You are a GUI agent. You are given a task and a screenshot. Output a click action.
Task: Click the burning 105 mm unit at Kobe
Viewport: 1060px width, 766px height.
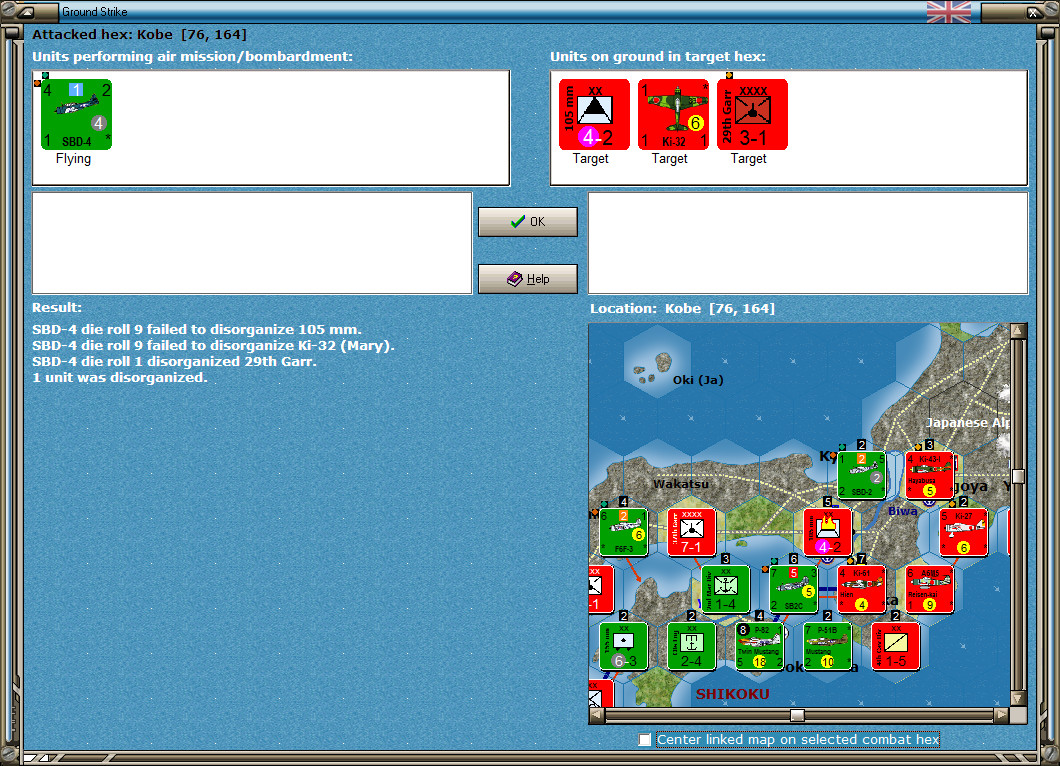(x=827, y=532)
